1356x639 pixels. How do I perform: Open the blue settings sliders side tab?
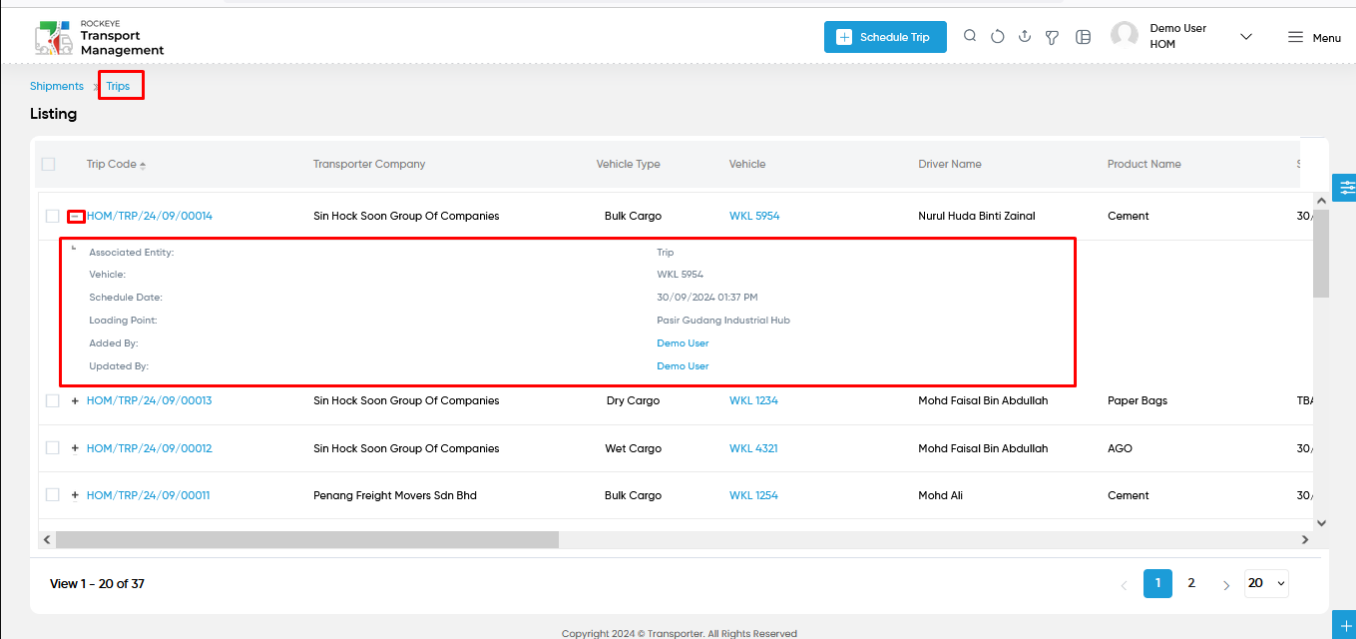click(1345, 187)
